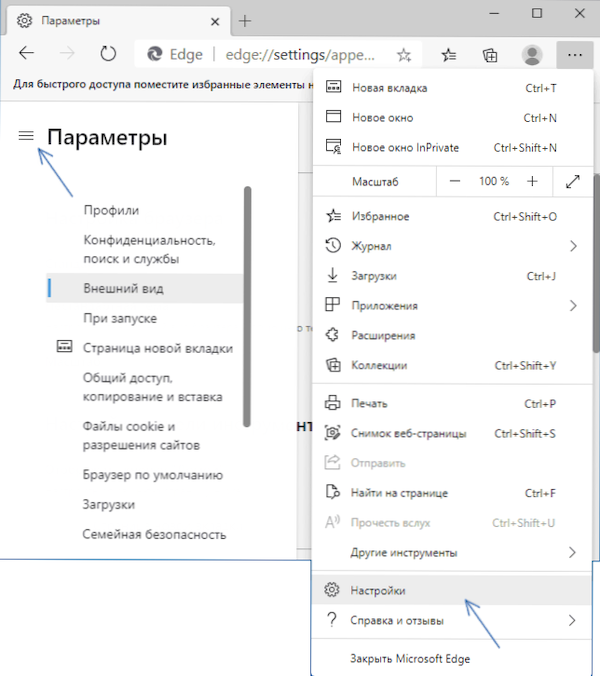Open a new tab with the plus button

tap(245, 21)
